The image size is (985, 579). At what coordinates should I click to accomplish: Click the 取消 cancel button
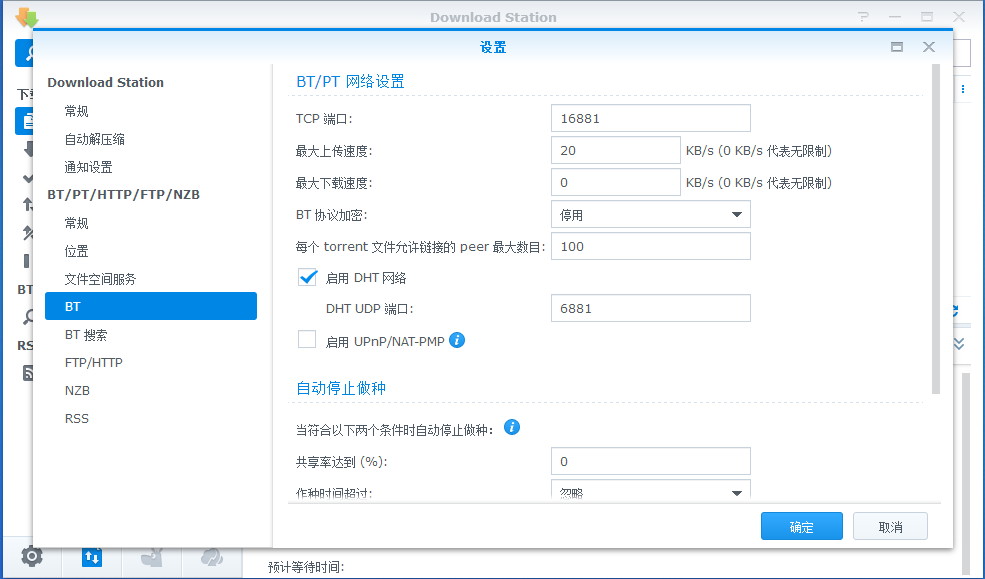(889, 525)
